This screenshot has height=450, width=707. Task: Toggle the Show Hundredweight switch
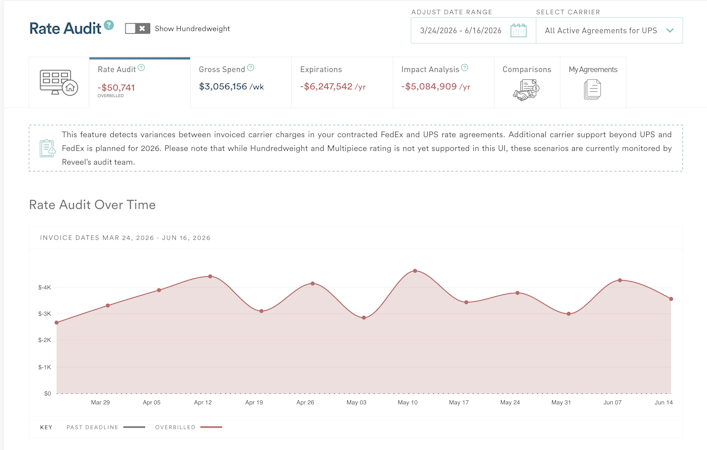click(137, 28)
